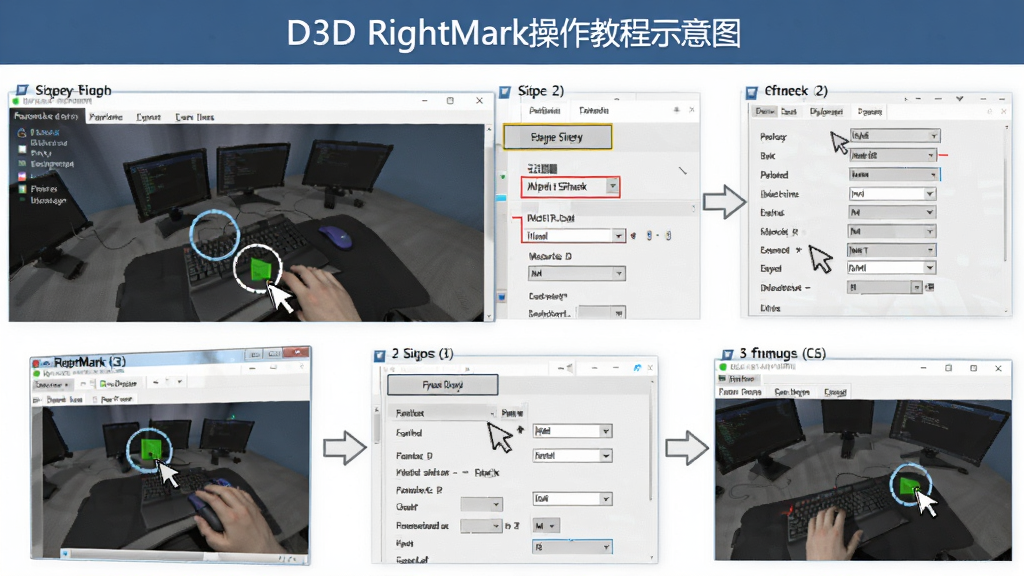Click the green dot icon in Sigpey Fiagh title bar
Screen dimensions: 1024x576
tap(16, 101)
